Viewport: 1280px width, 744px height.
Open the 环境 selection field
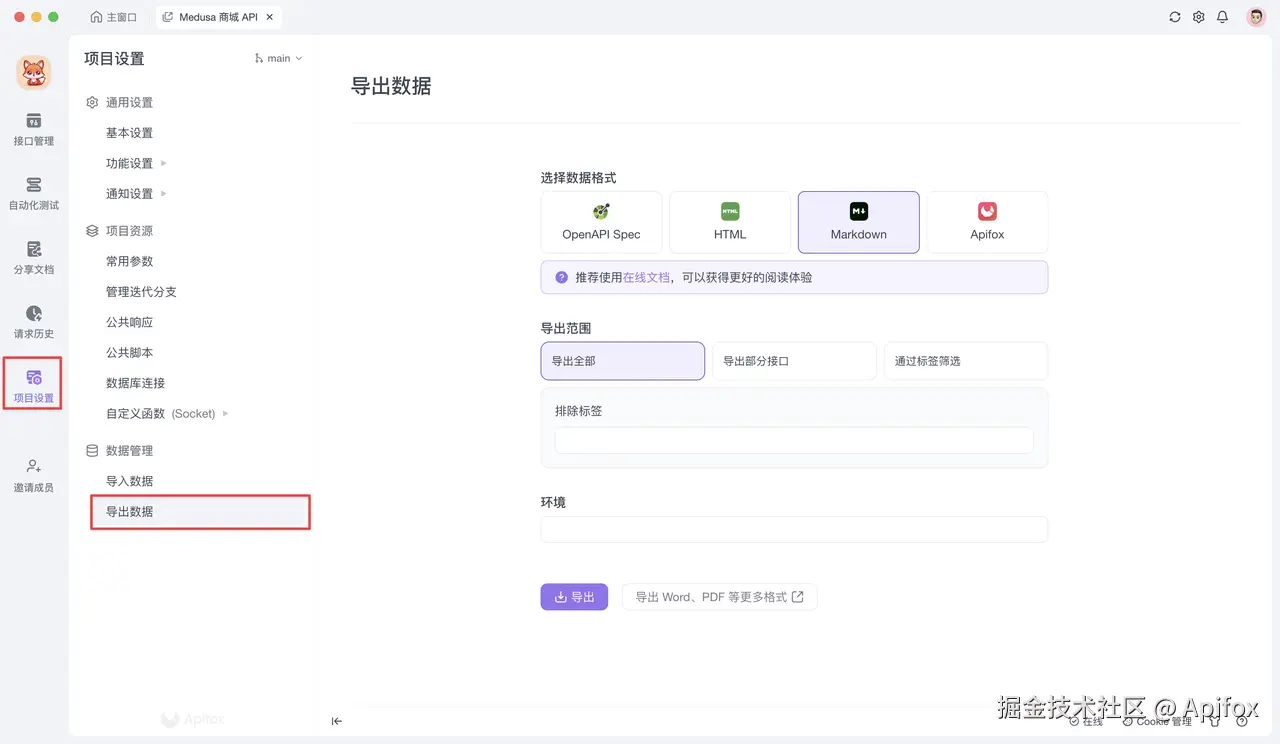pyautogui.click(x=794, y=529)
